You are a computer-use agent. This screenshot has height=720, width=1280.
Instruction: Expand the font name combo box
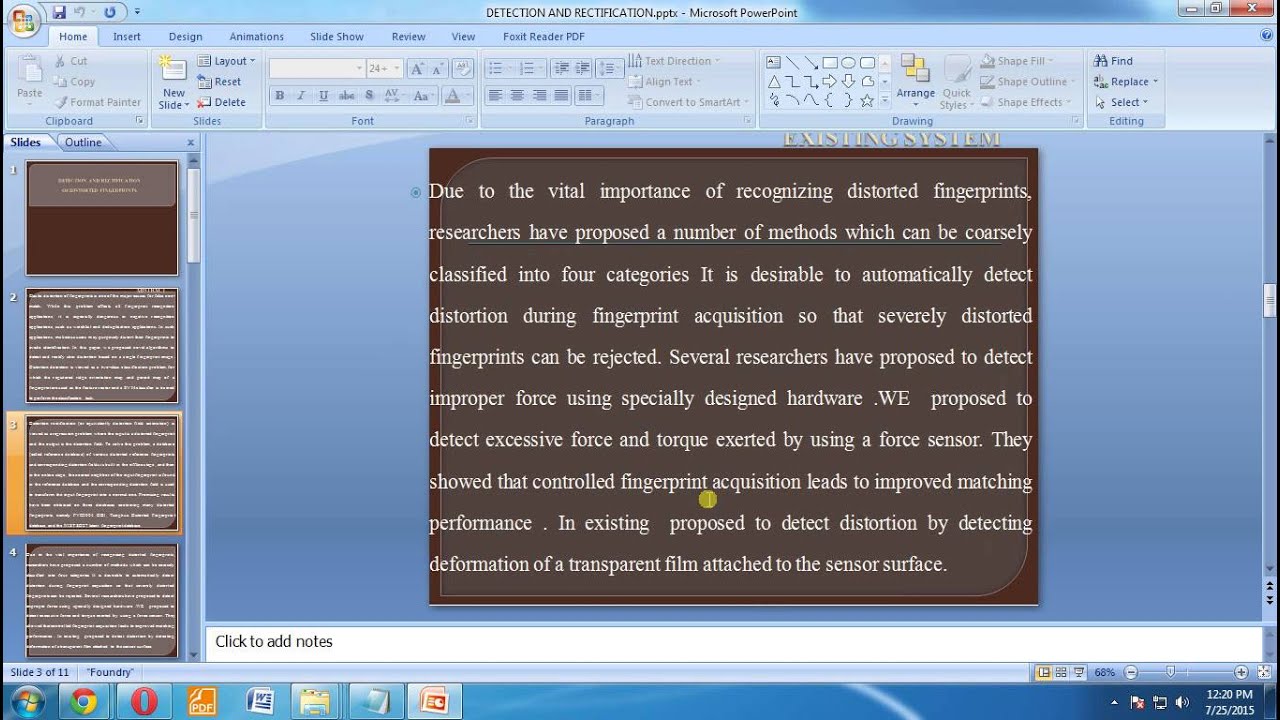click(360, 69)
